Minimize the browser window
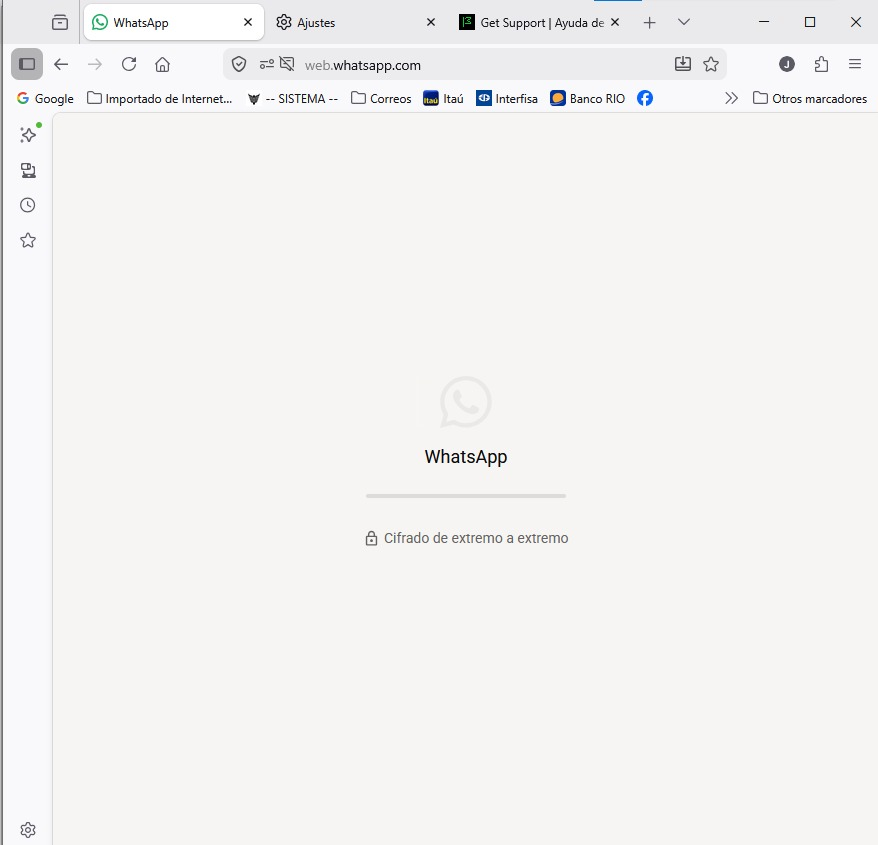Image resolution: width=878 pixels, height=845 pixels. coord(764,22)
